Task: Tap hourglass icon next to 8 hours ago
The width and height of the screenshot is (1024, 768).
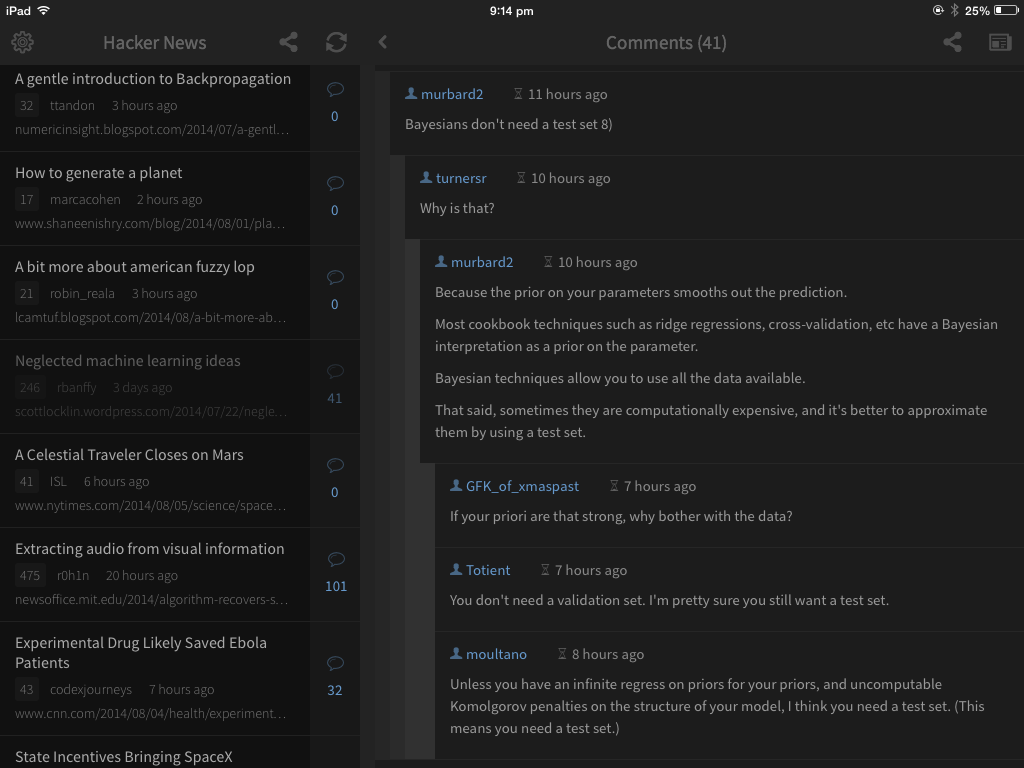Action: coord(562,654)
